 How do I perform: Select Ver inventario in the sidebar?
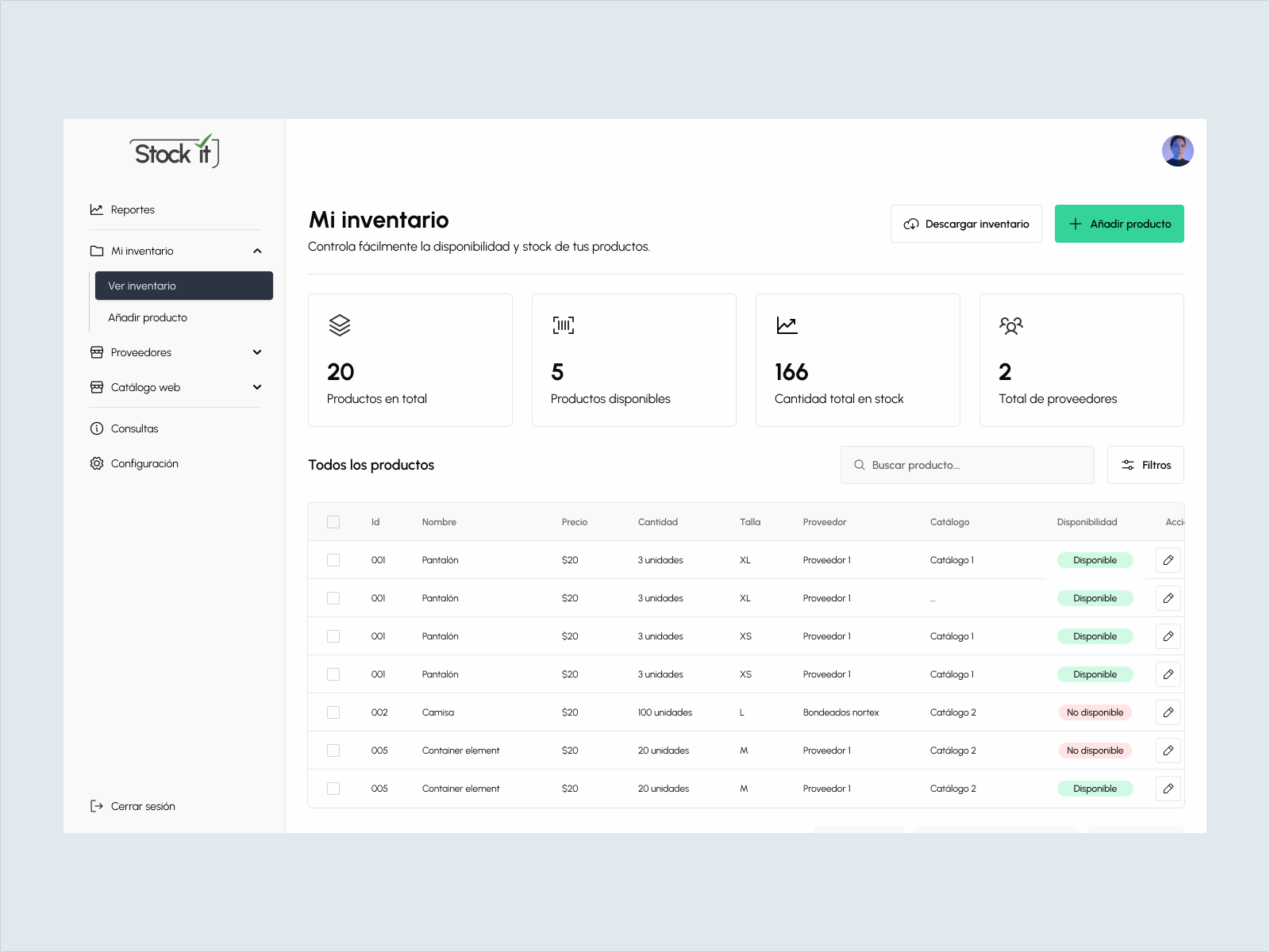pyautogui.click(x=143, y=286)
